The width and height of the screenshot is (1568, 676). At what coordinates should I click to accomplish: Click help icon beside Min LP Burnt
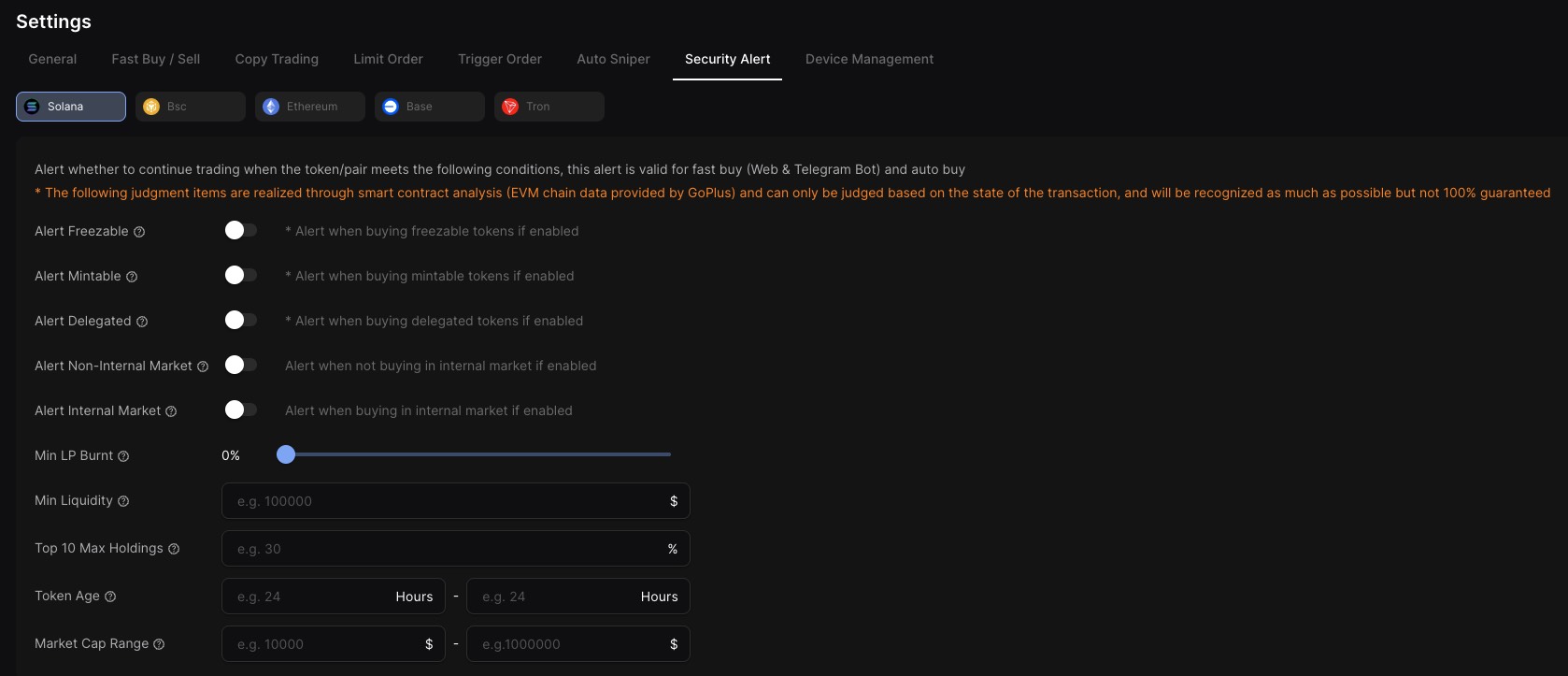coord(123,456)
